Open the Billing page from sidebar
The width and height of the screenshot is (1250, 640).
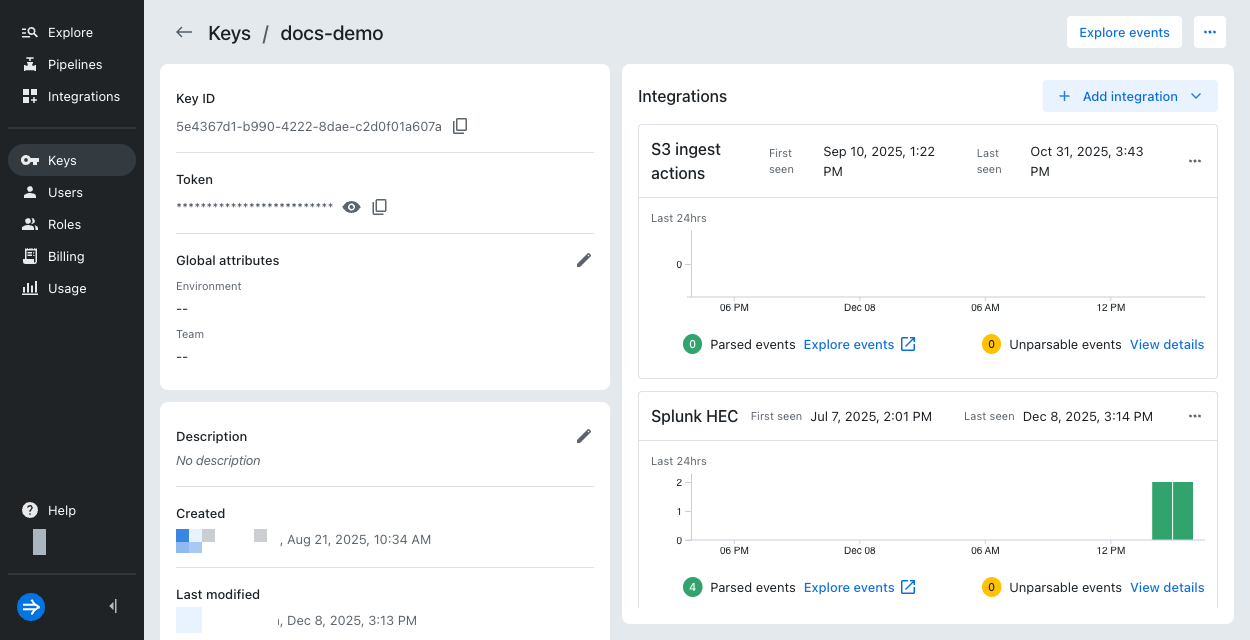[x=66, y=256]
